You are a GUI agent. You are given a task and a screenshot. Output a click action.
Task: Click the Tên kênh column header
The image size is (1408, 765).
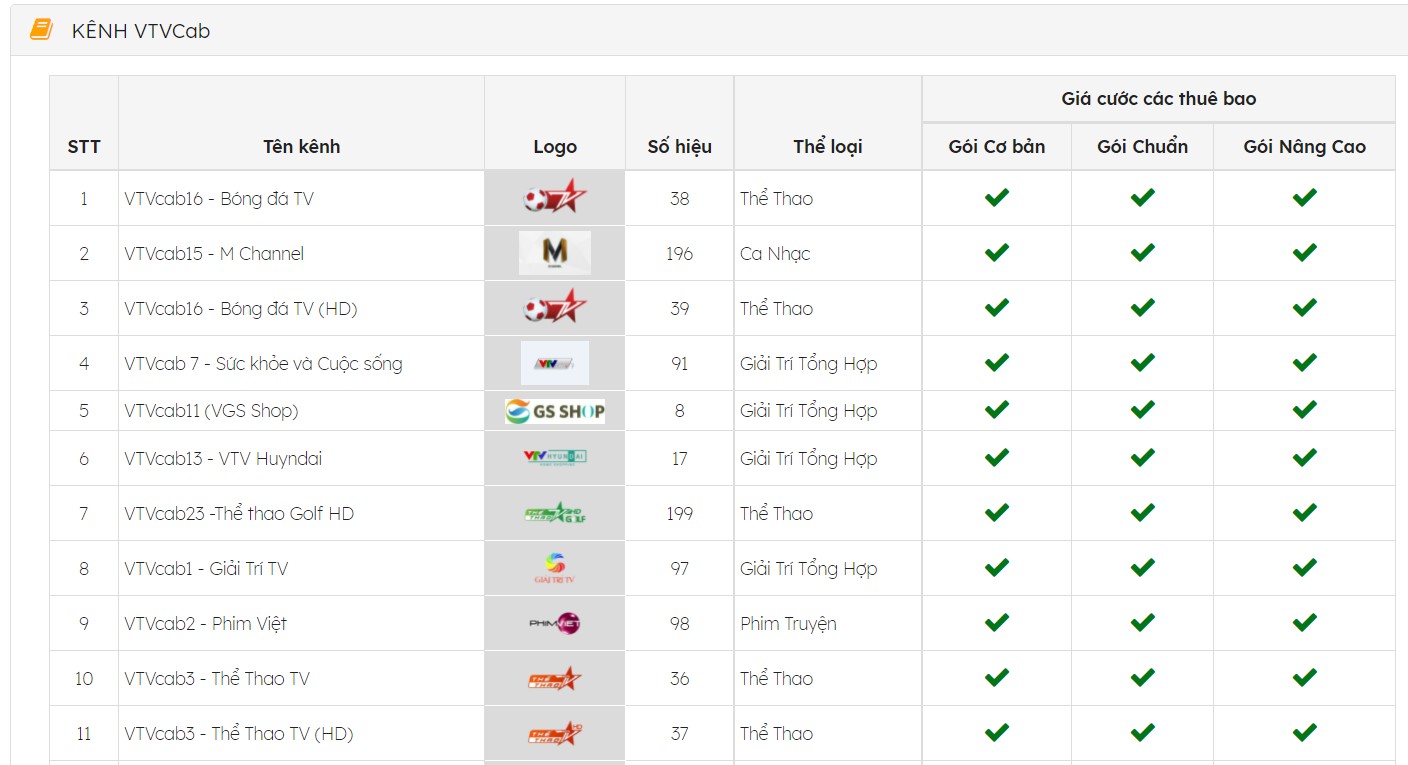(x=302, y=147)
